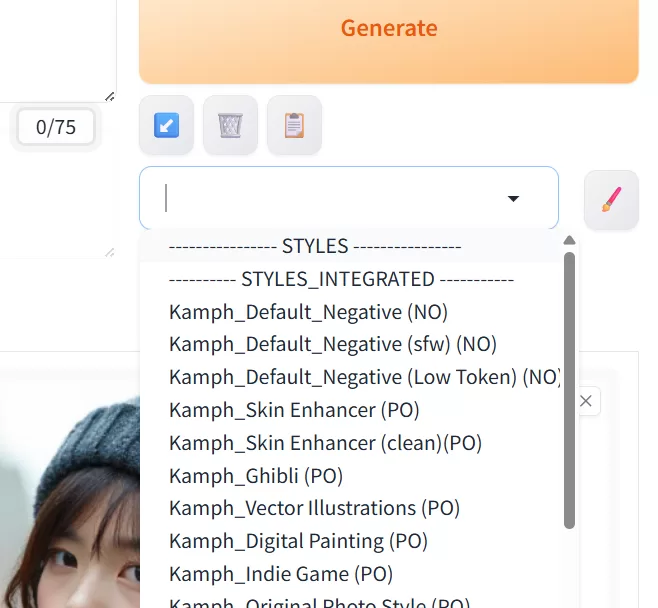
Task: Pick Kamph_Skin Enhancer (clean)(PO) style
Action: pyautogui.click(x=352, y=443)
